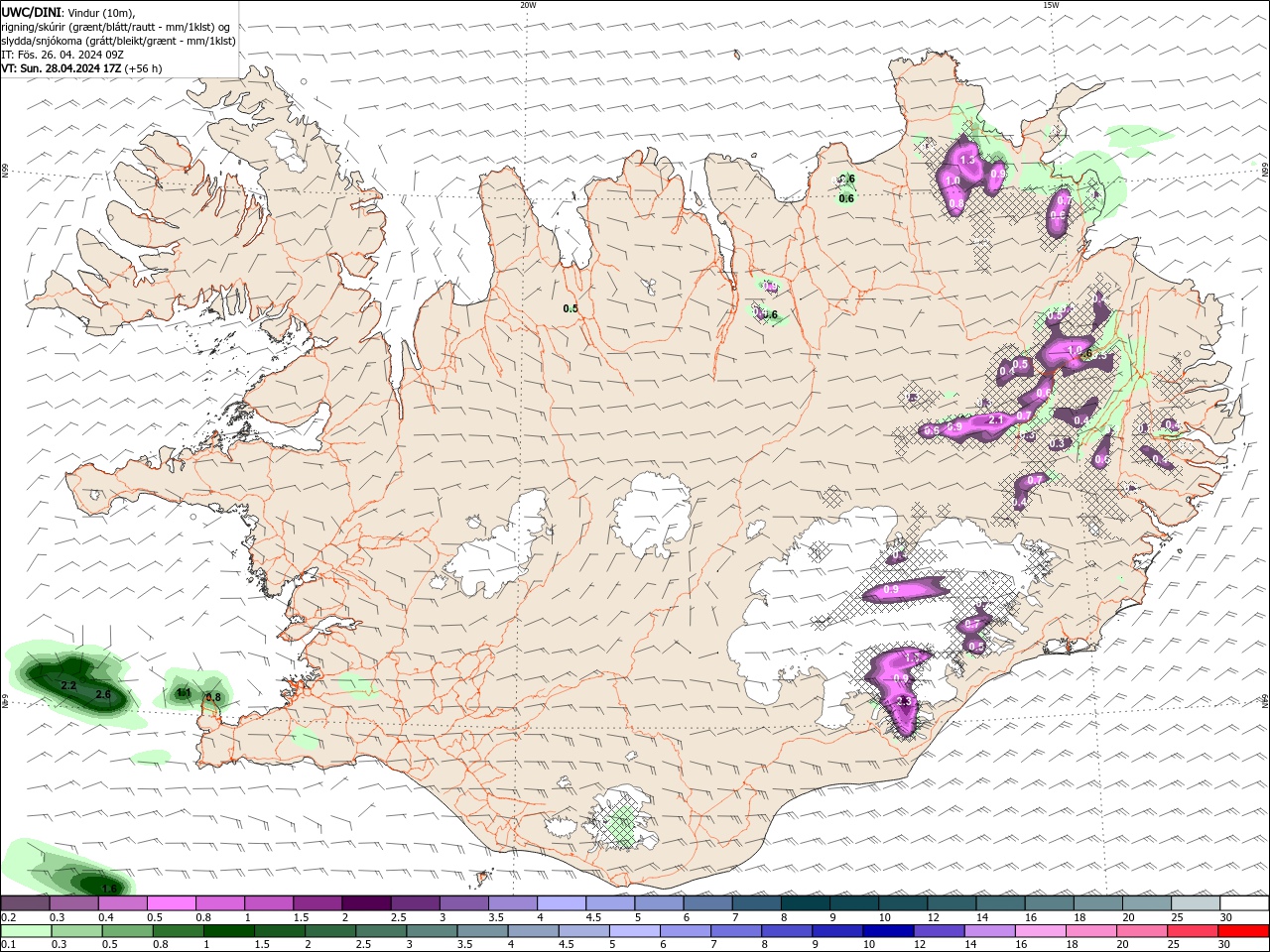Click the black '0.5' label in north Iceland

pyautogui.click(x=571, y=308)
